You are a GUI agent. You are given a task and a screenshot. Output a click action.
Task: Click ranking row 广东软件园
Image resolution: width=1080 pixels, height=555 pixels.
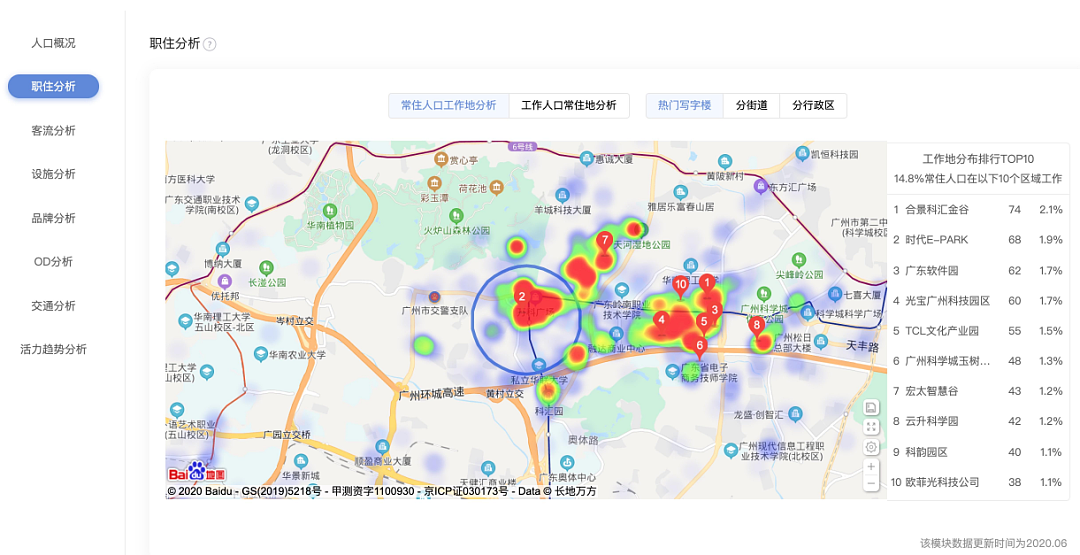[978, 271]
